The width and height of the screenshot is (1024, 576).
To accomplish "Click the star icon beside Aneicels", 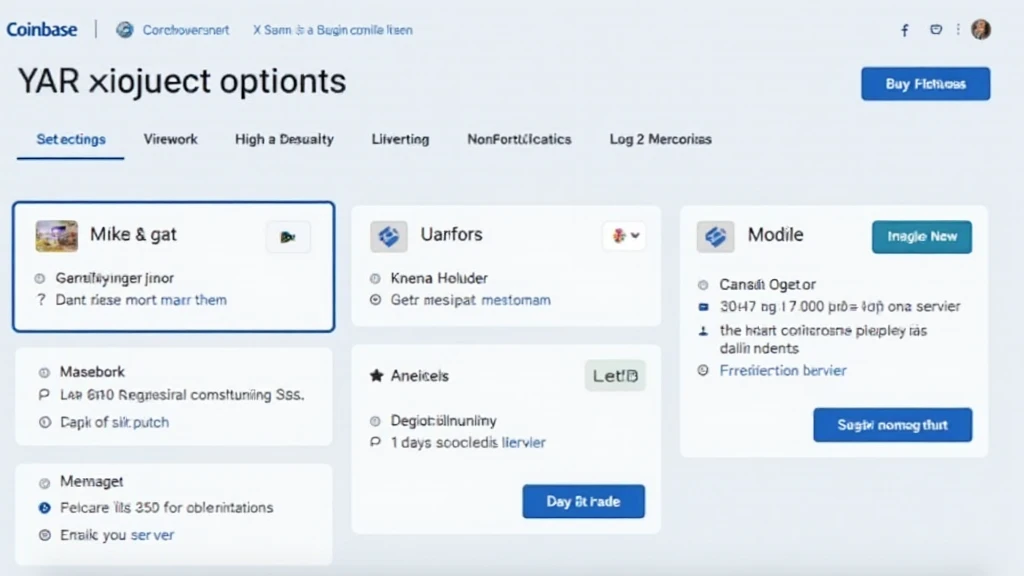I will (x=376, y=376).
